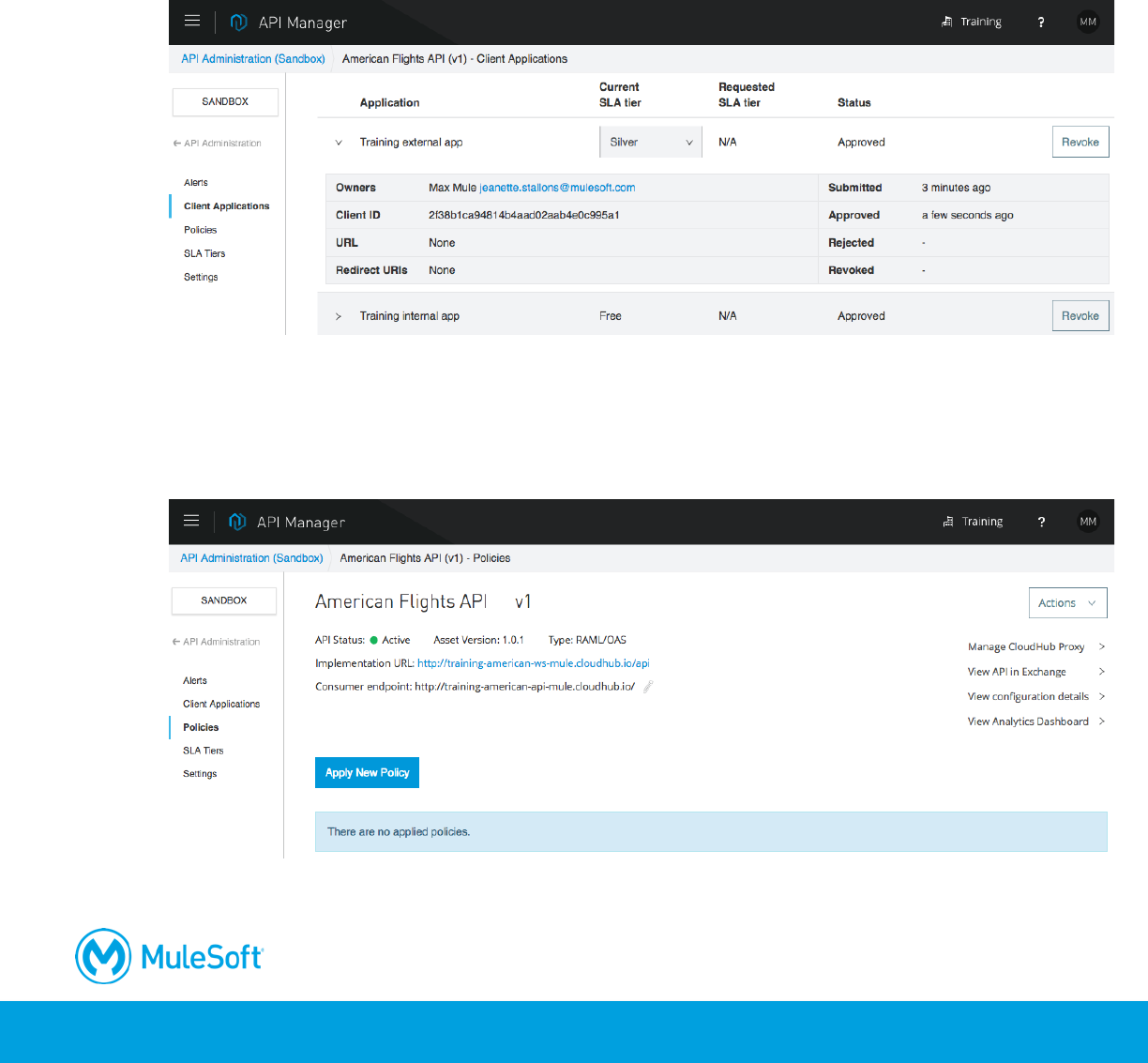Click Apply New Policy button
This screenshot has height=1063, width=1148.
pos(367,772)
